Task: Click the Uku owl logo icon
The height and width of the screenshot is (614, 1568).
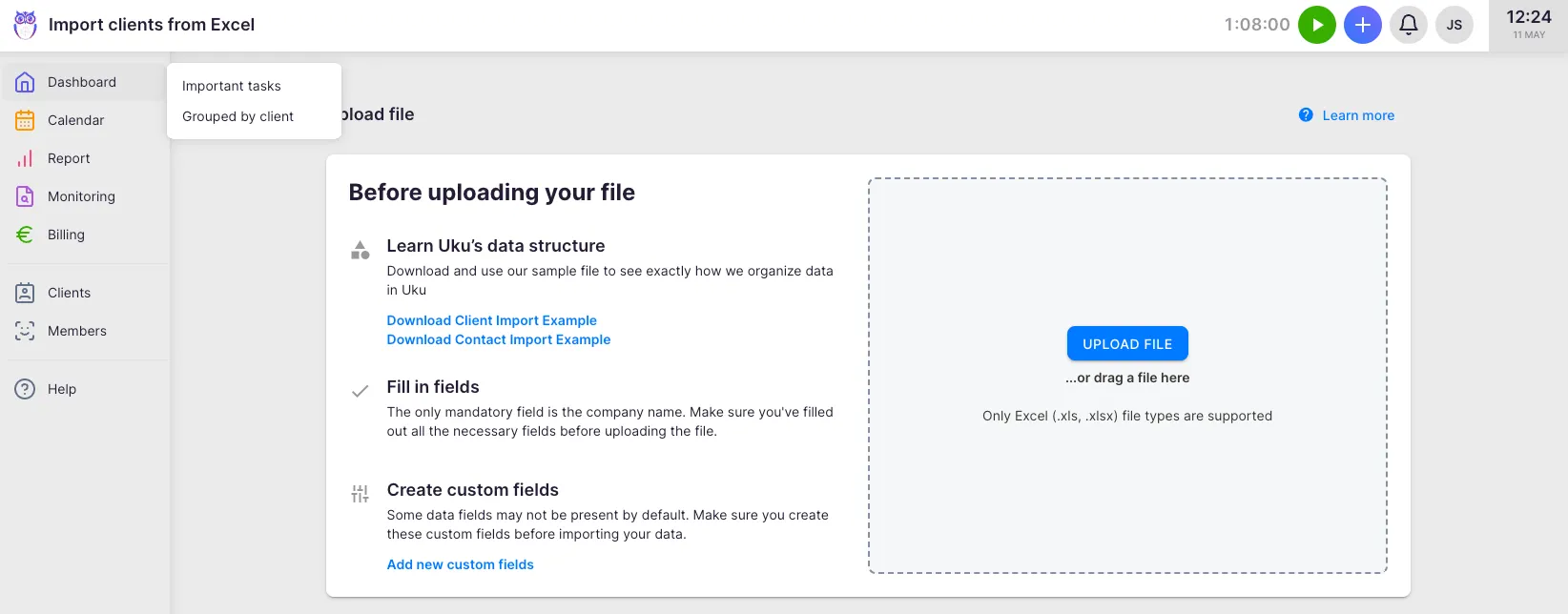Action: click(26, 25)
